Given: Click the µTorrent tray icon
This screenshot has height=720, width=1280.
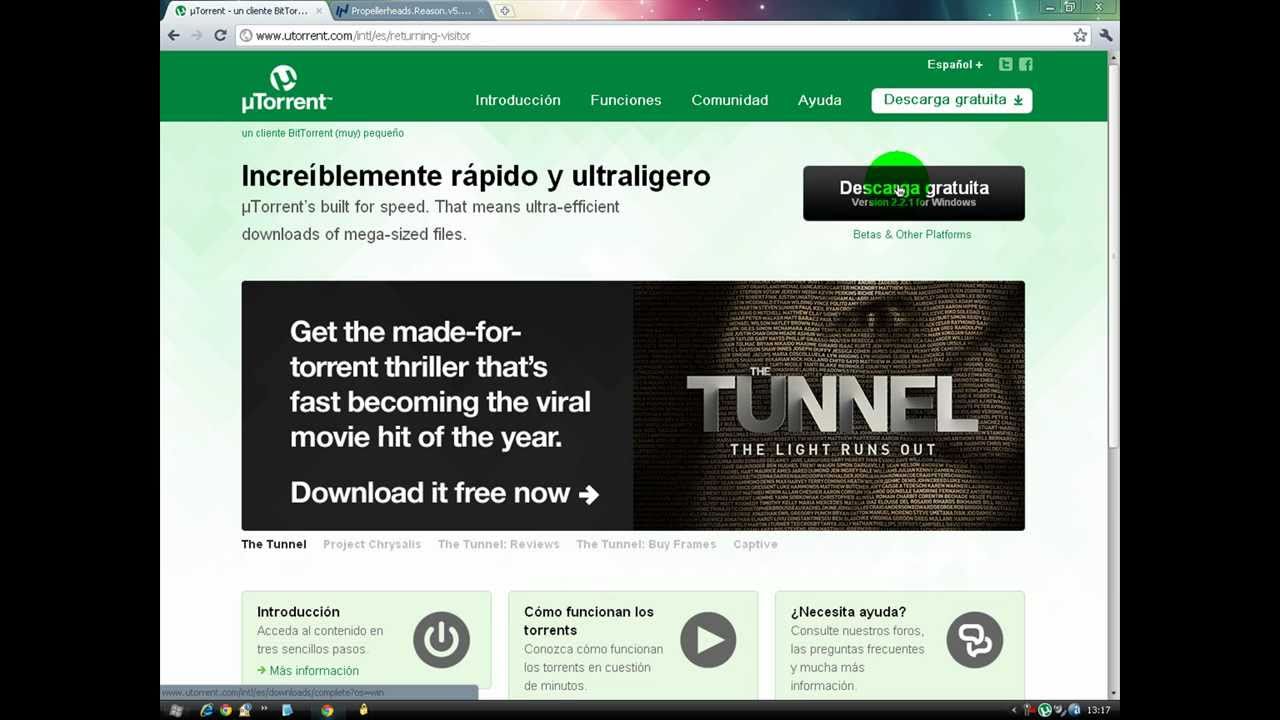Looking at the screenshot, I should tap(1045, 710).
